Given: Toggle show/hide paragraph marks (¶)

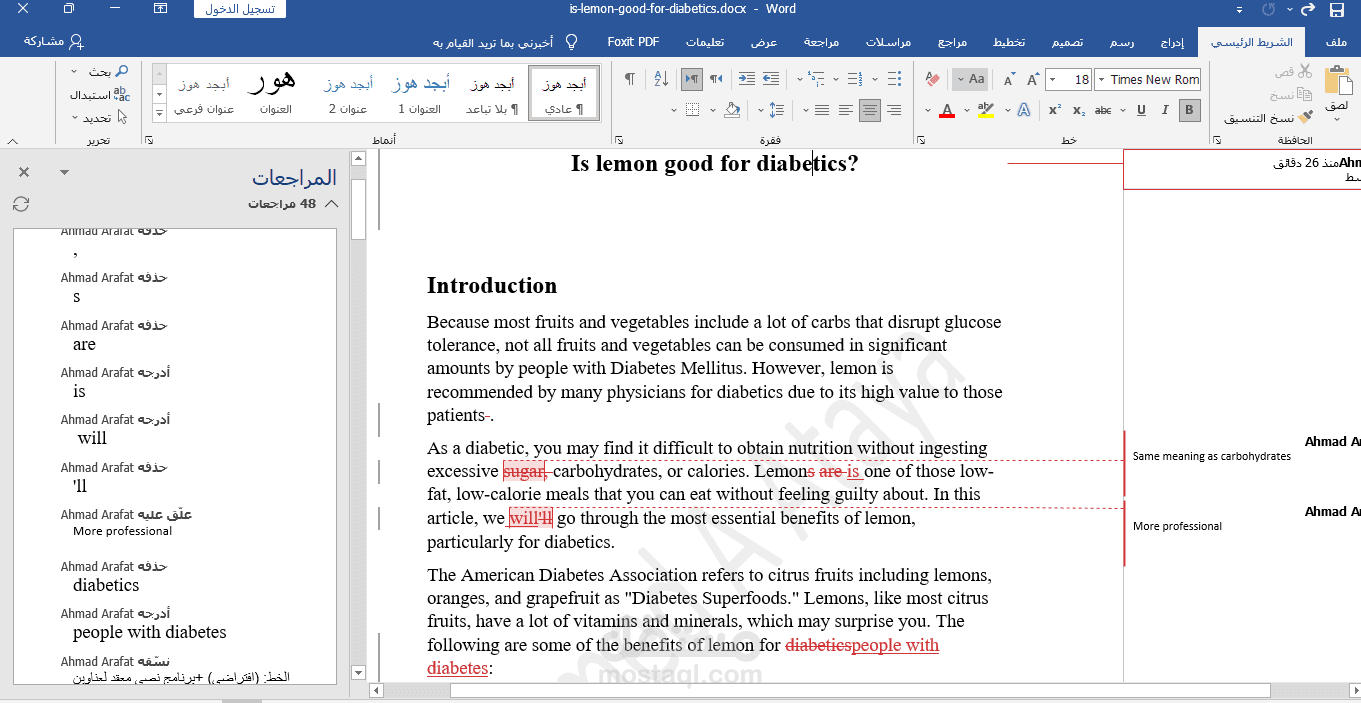Looking at the screenshot, I should (629, 79).
